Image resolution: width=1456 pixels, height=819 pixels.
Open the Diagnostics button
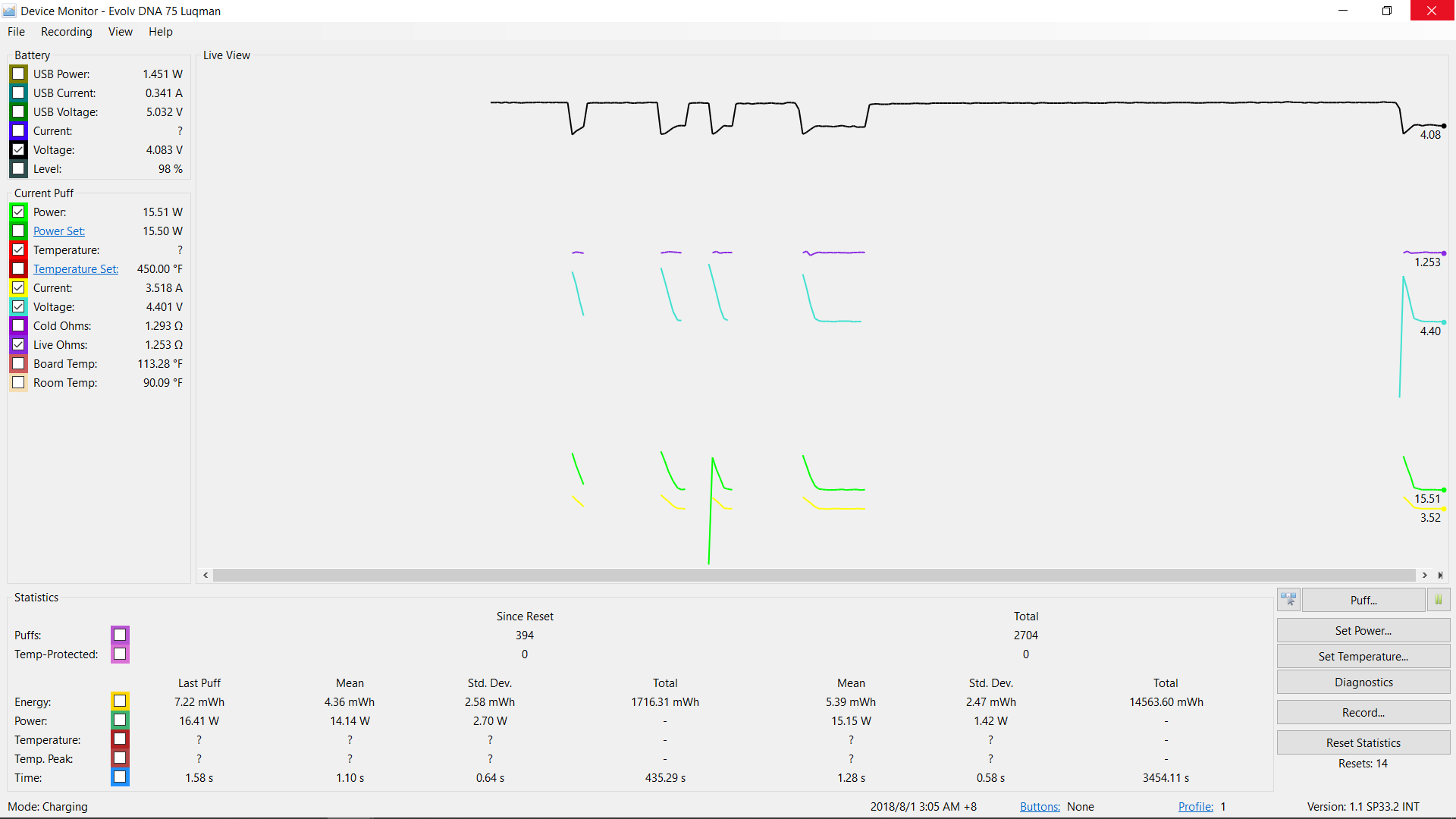point(1363,682)
